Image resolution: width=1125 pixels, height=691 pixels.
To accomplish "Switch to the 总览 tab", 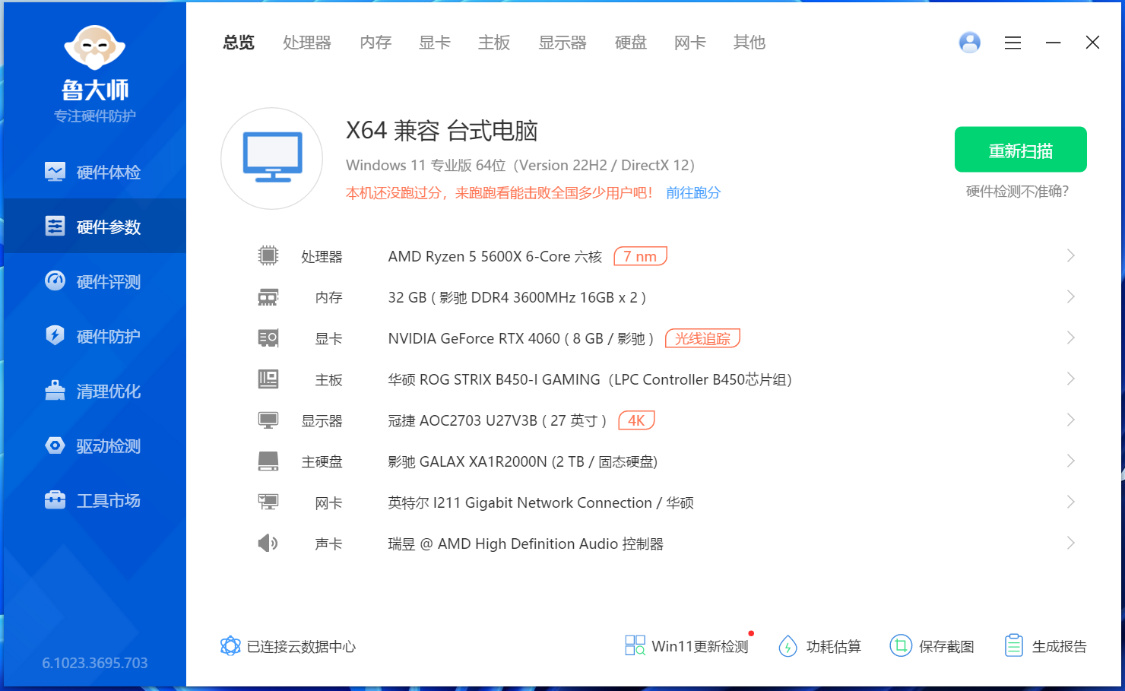I will [238, 42].
